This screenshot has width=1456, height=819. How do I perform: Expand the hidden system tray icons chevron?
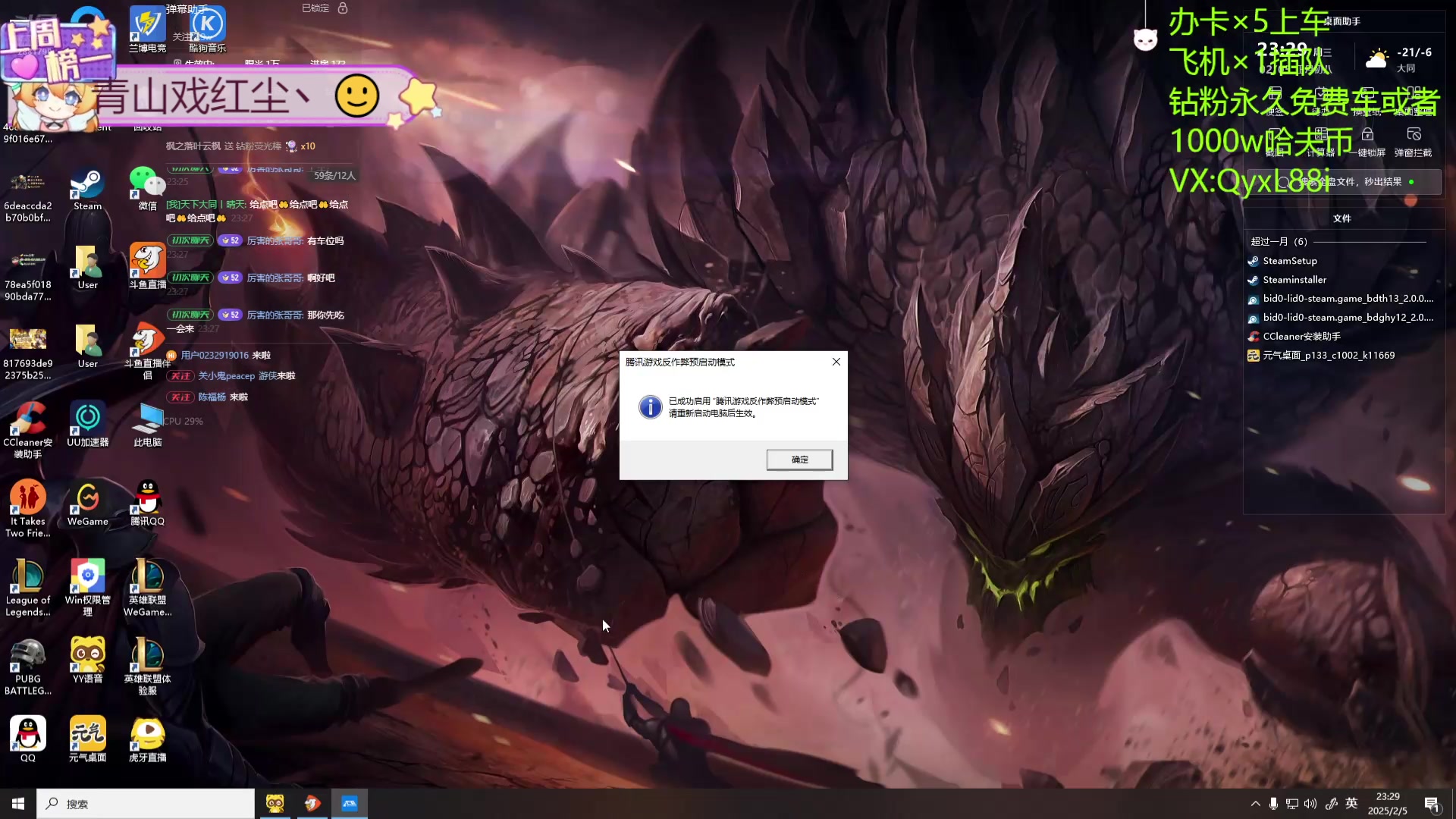pyautogui.click(x=1255, y=804)
